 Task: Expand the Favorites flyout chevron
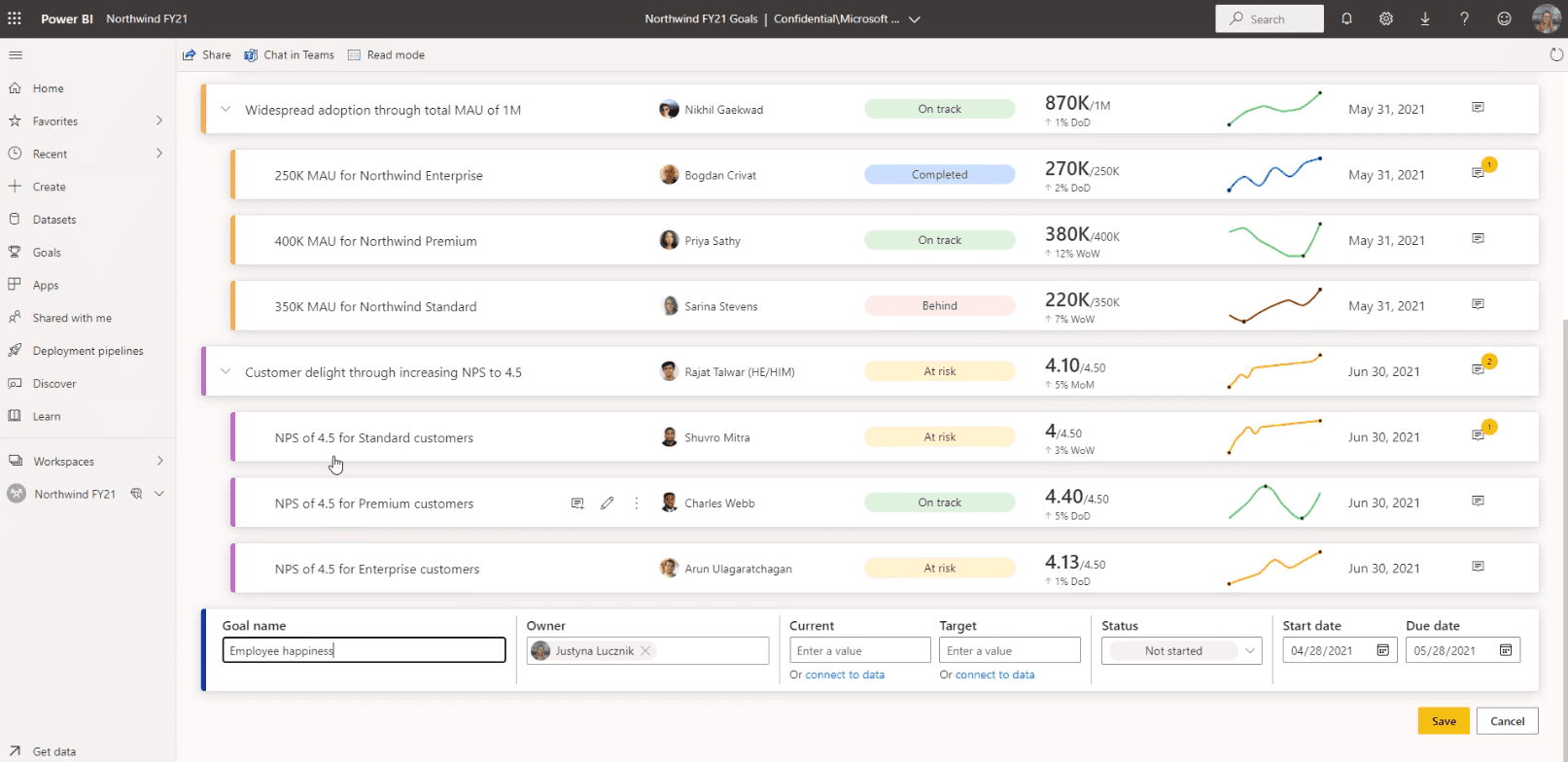pyautogui.click(x=159, y=121)
